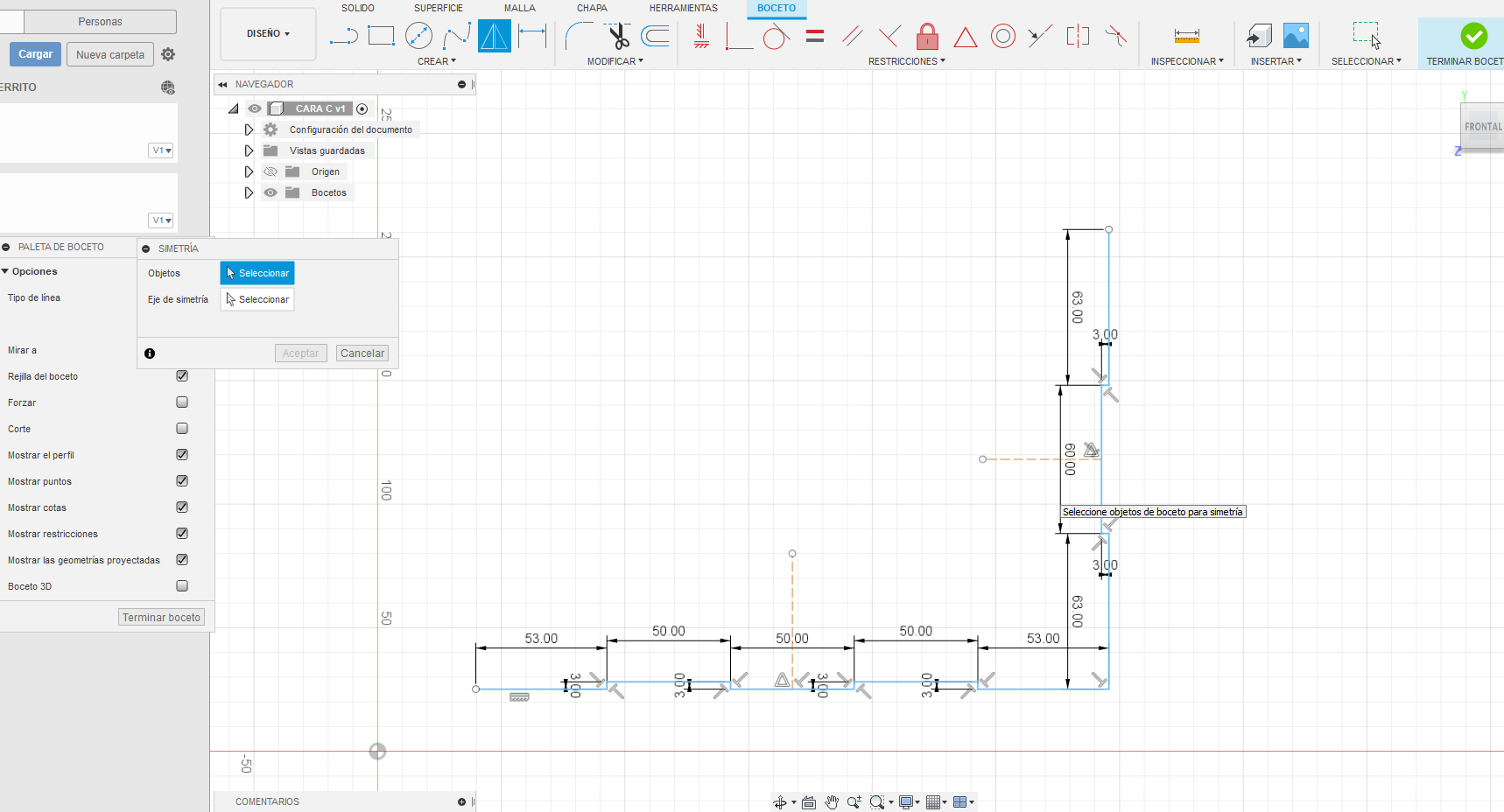Open the CREAR dropdown menu
The height and width of the screenshot is (812, 1504).
point(437,61)
